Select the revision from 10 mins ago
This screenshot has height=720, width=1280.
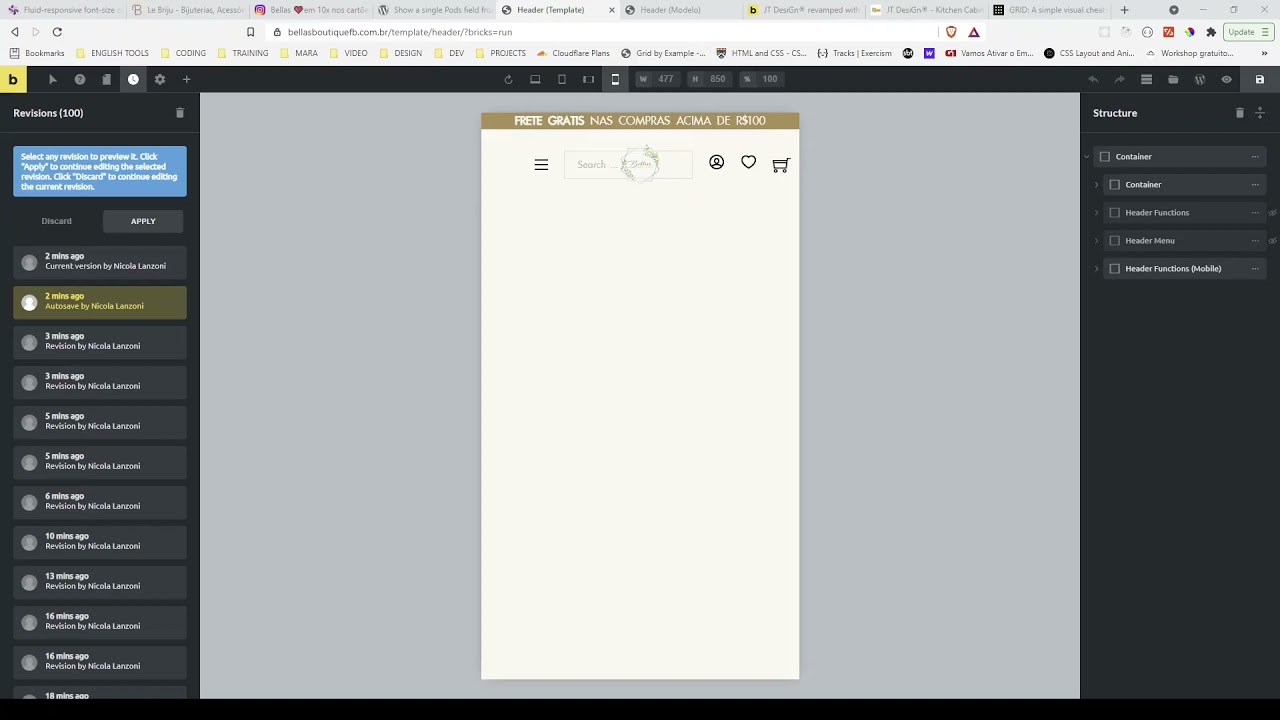pos(100,542)
